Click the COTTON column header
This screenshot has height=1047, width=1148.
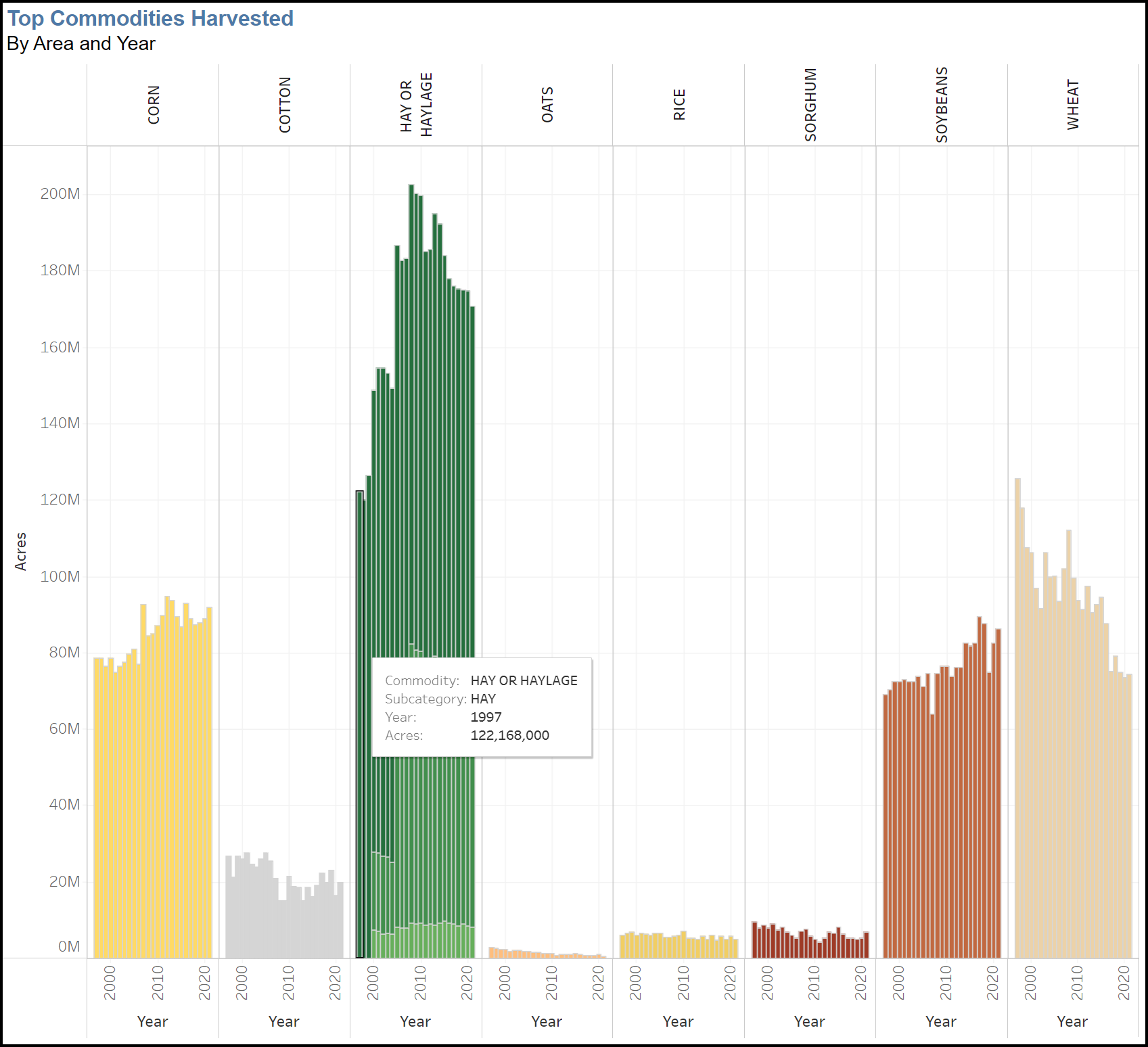285,105
